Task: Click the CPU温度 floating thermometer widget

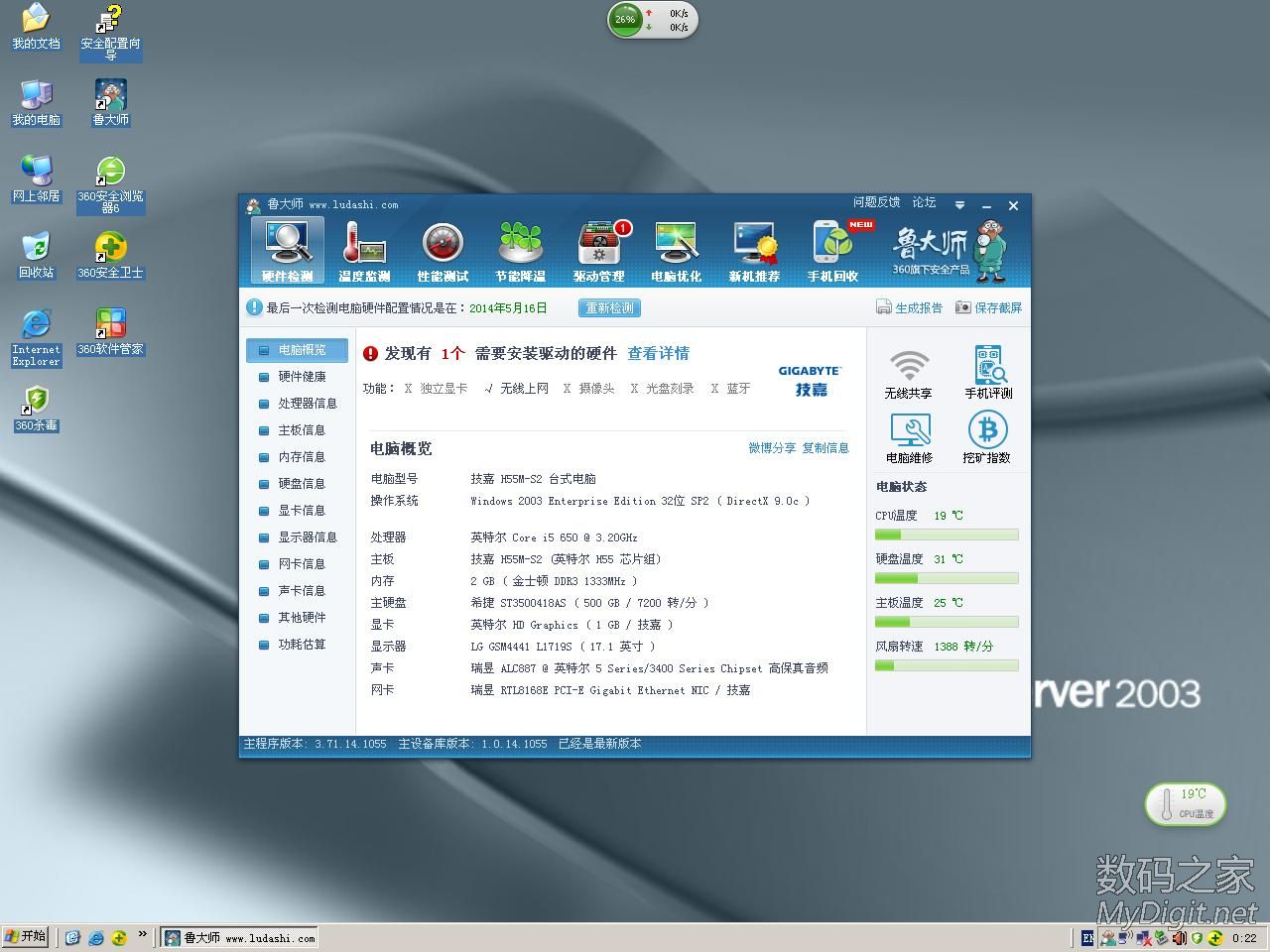Action: pos(1186,803)
